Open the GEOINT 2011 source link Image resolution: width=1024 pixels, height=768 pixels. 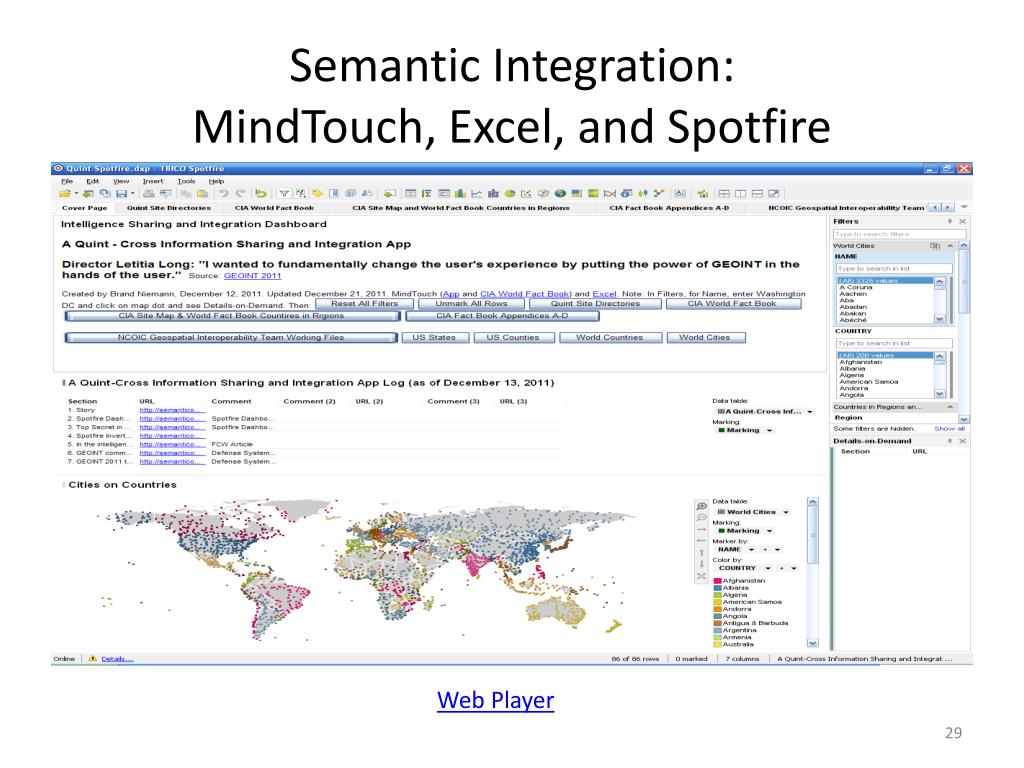(252, 276)
